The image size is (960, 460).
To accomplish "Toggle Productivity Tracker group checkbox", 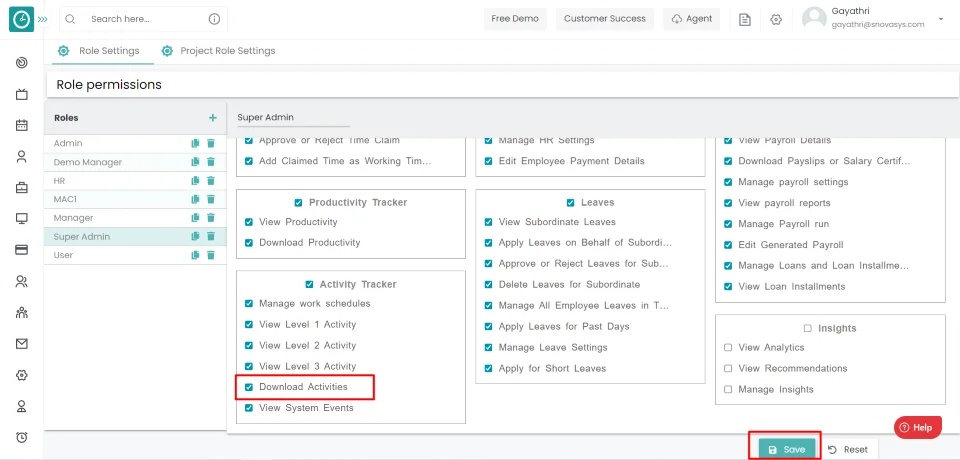I will point(298,203).
